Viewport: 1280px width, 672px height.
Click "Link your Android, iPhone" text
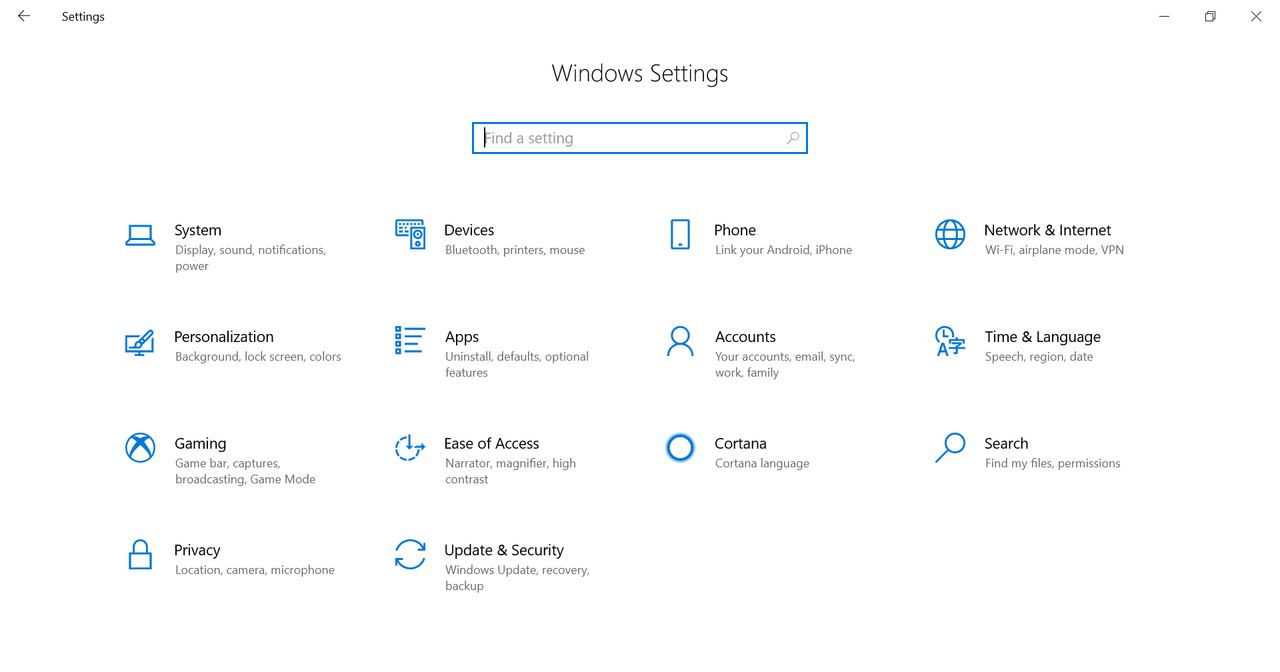[x=783, y=250]
